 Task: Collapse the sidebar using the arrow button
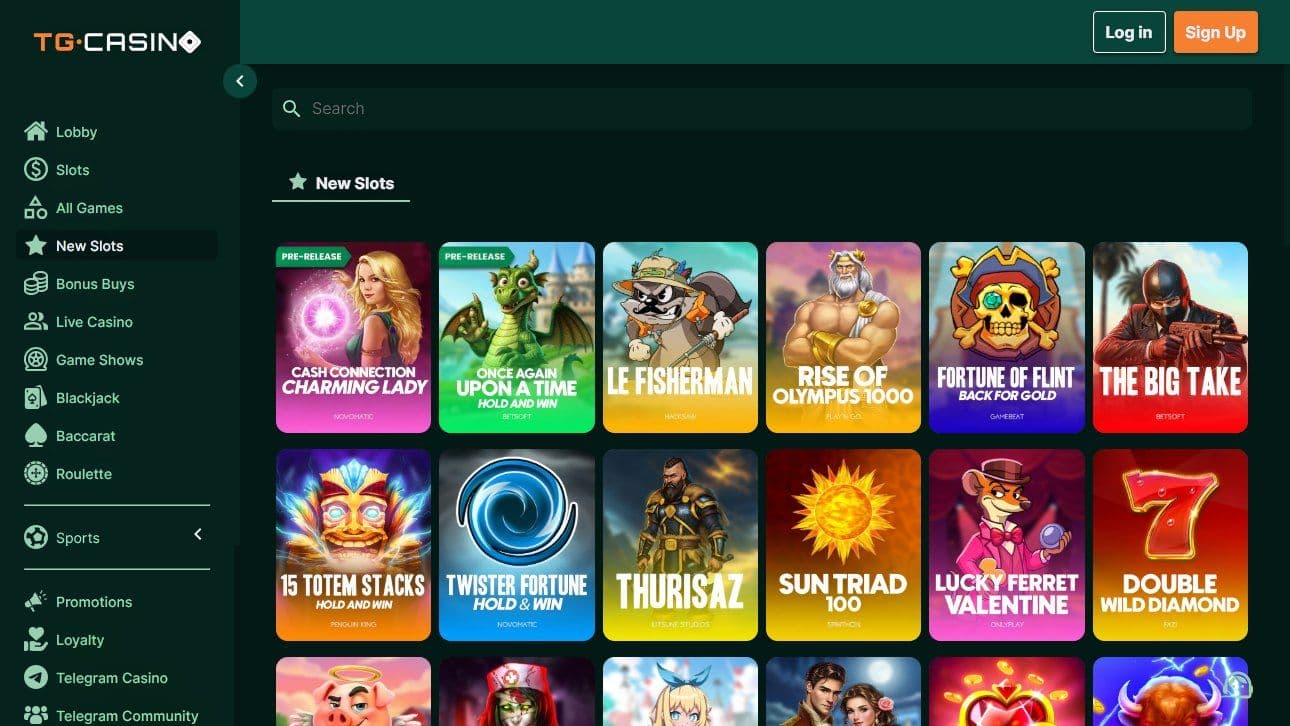tap(240, 81)
